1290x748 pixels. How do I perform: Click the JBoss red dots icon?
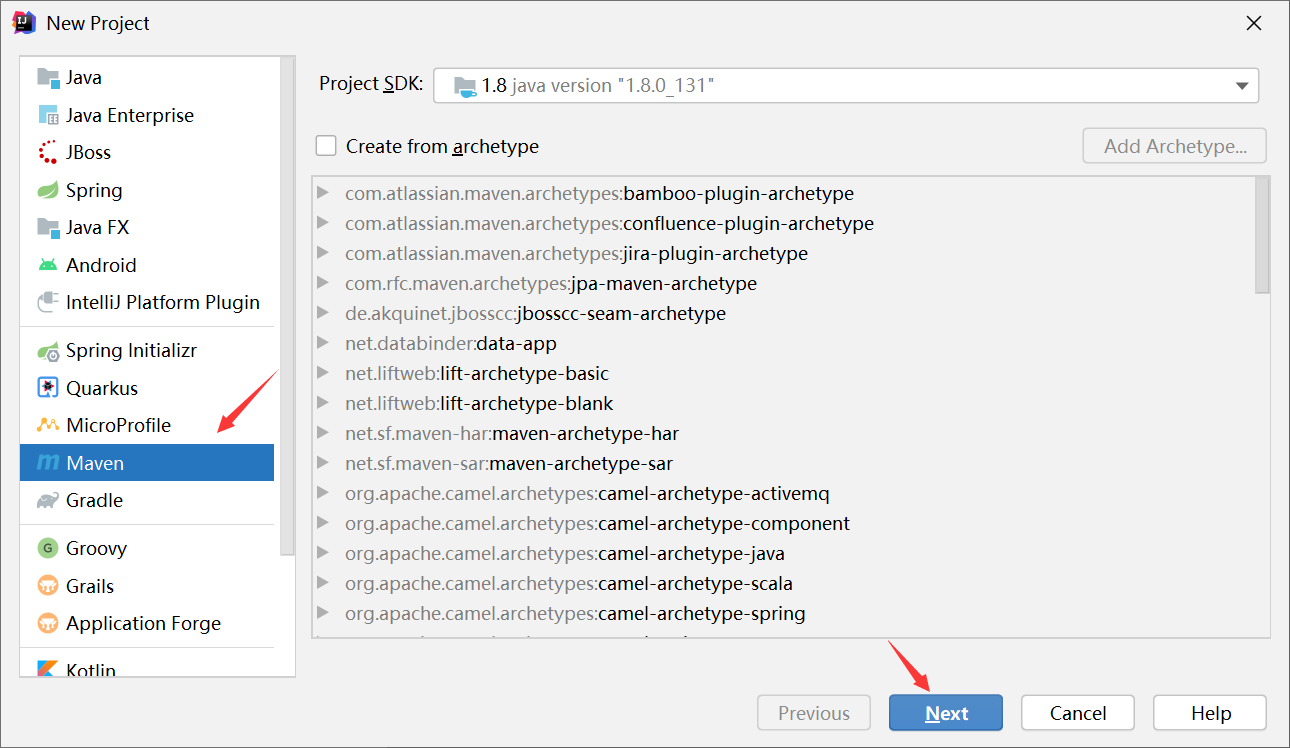[48, 153]
